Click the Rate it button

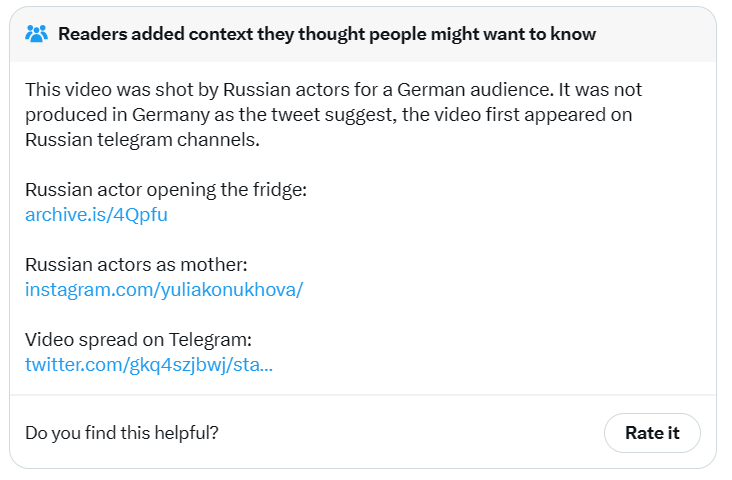[652, 433]
